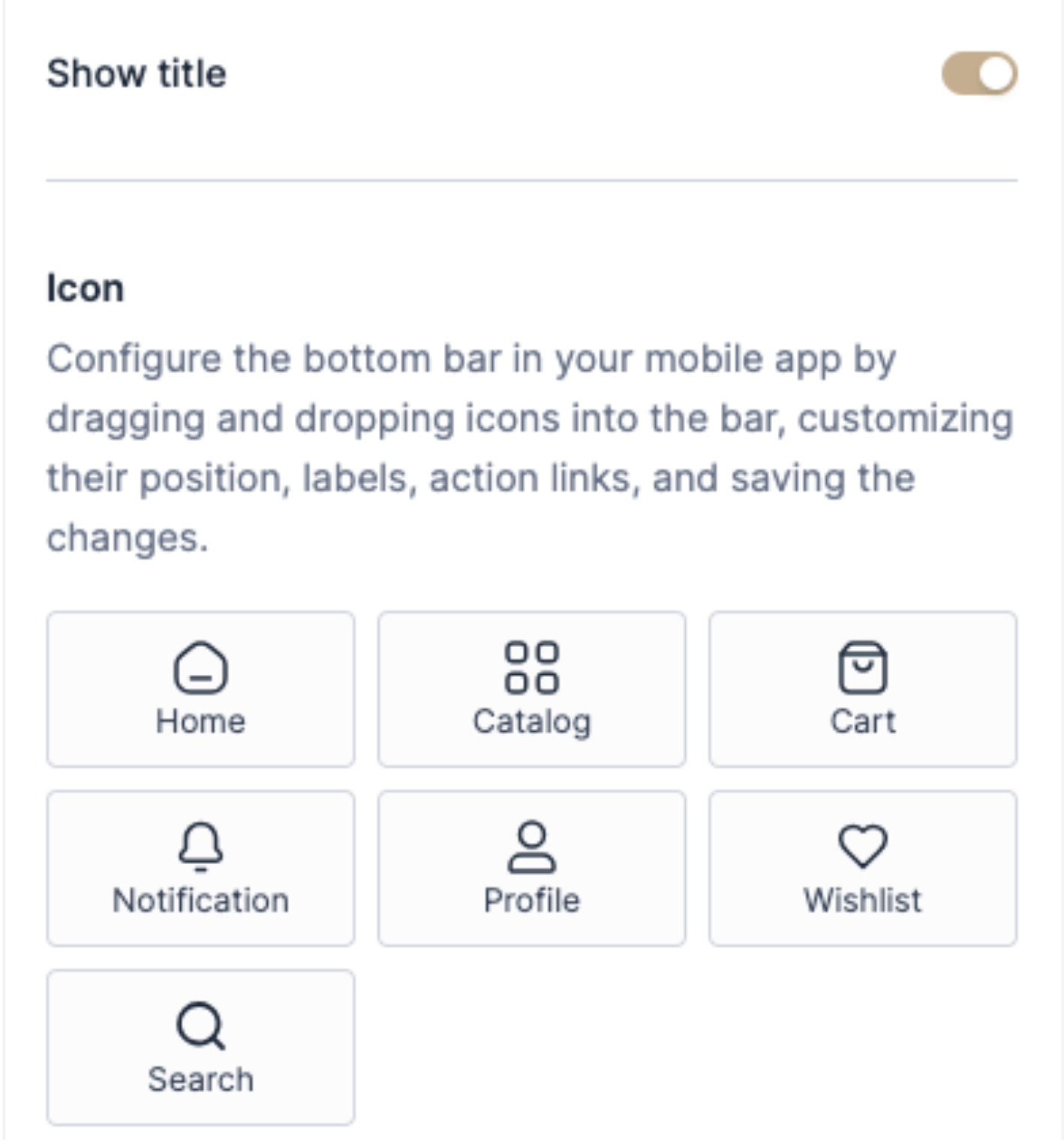Click the Profile person icon
The height and width of the screenshot is (1141, 1064).
pos(531,846)
